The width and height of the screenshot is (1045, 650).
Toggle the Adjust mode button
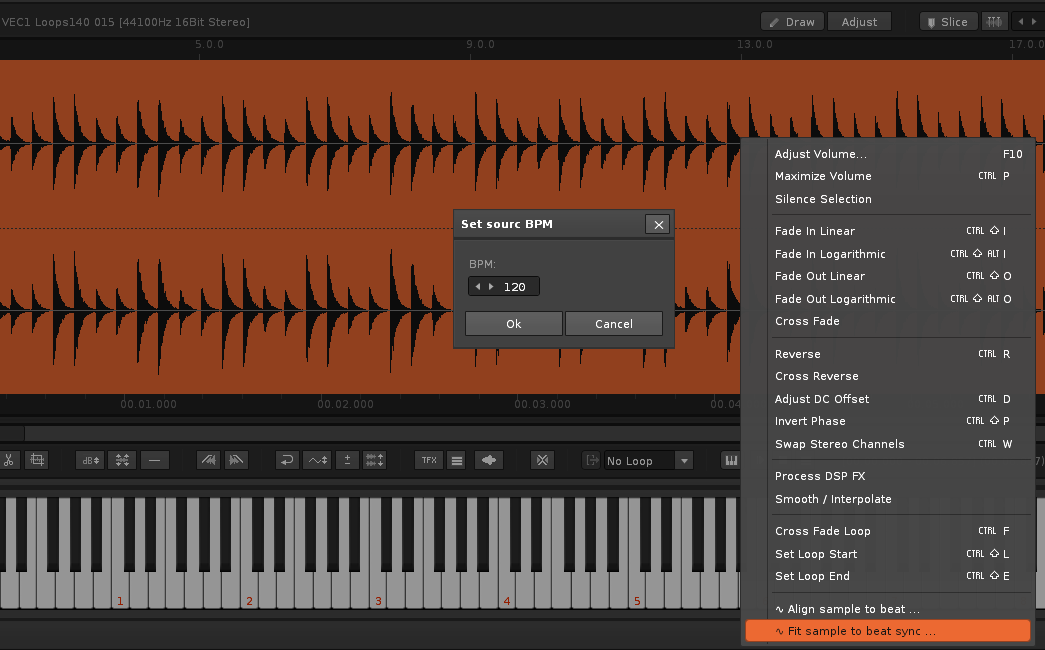(x=859, y=22)
